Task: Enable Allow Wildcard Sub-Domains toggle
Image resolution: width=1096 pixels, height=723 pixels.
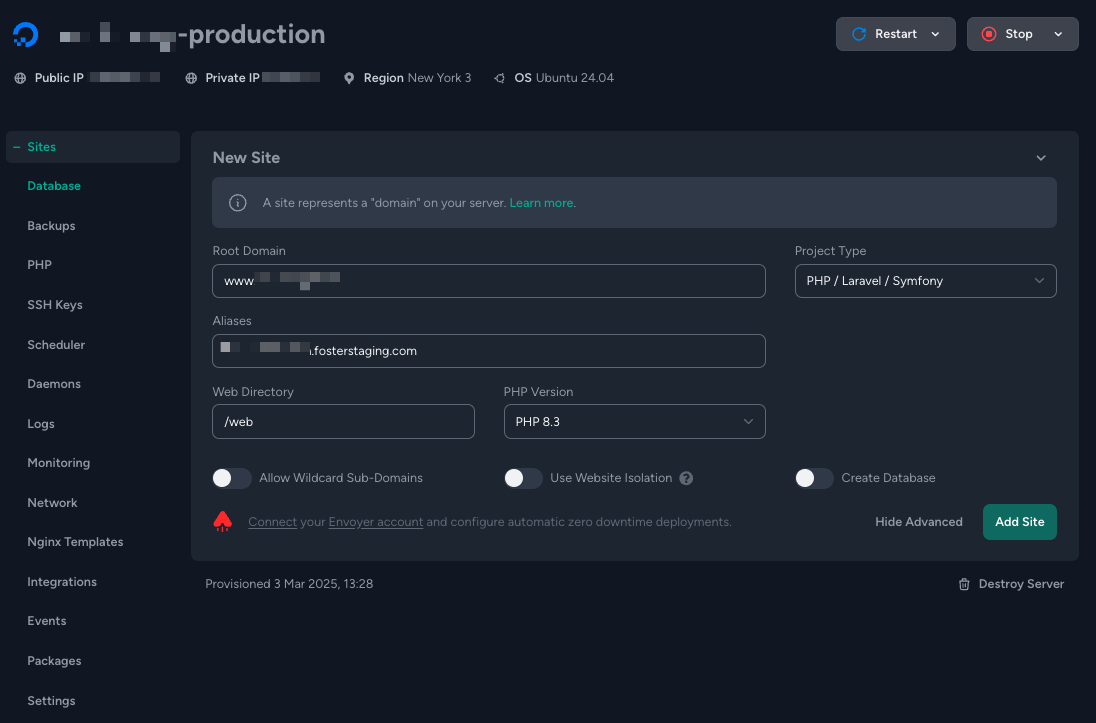Action: [232, 478]
